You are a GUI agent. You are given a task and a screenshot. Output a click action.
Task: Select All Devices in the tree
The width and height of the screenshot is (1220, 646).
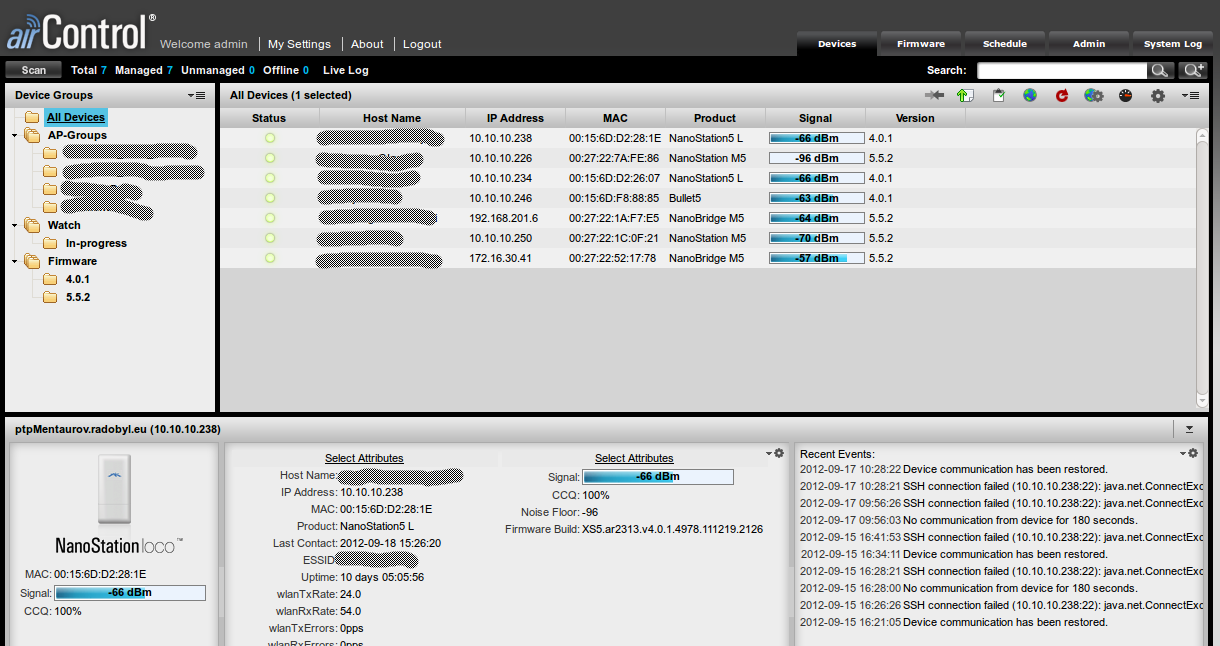click(76, 117)
